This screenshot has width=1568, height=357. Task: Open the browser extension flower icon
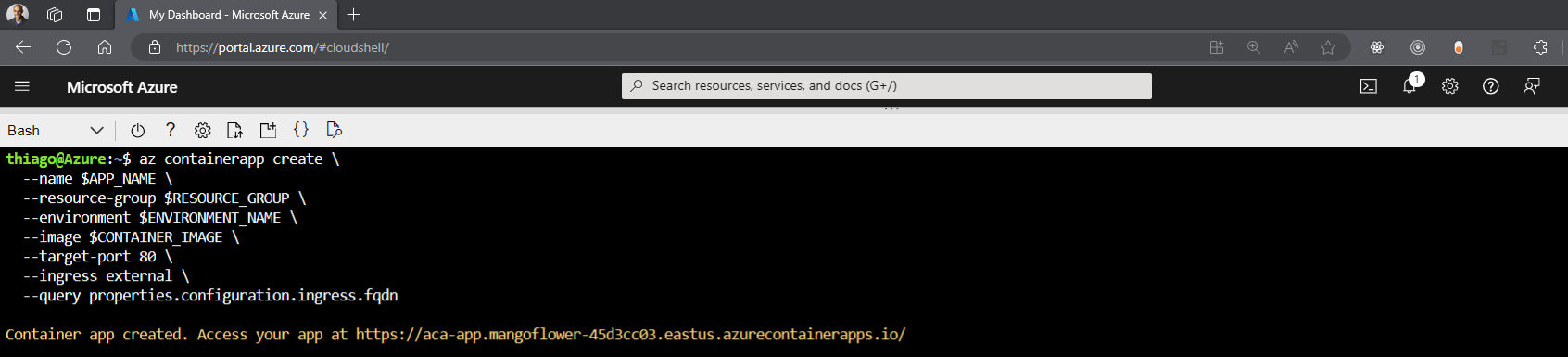(1377, 47)
